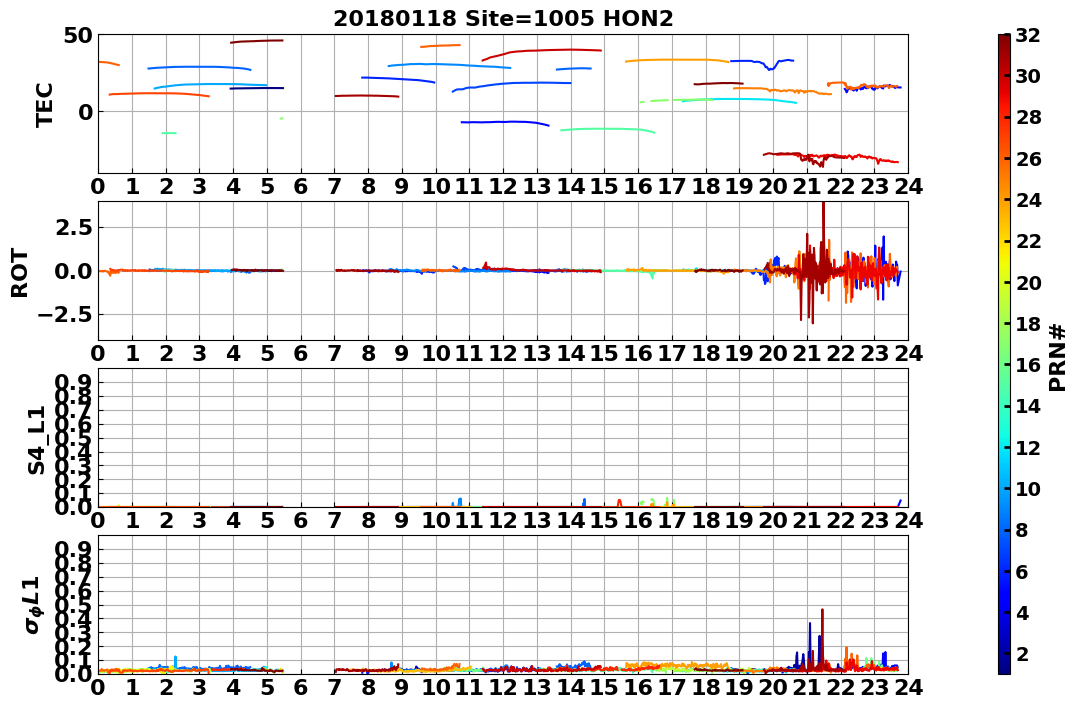This screenshot has height=709, width=1077.
Task: Click the dark red top of the colorbar
Action: [x=1004, y=40]
